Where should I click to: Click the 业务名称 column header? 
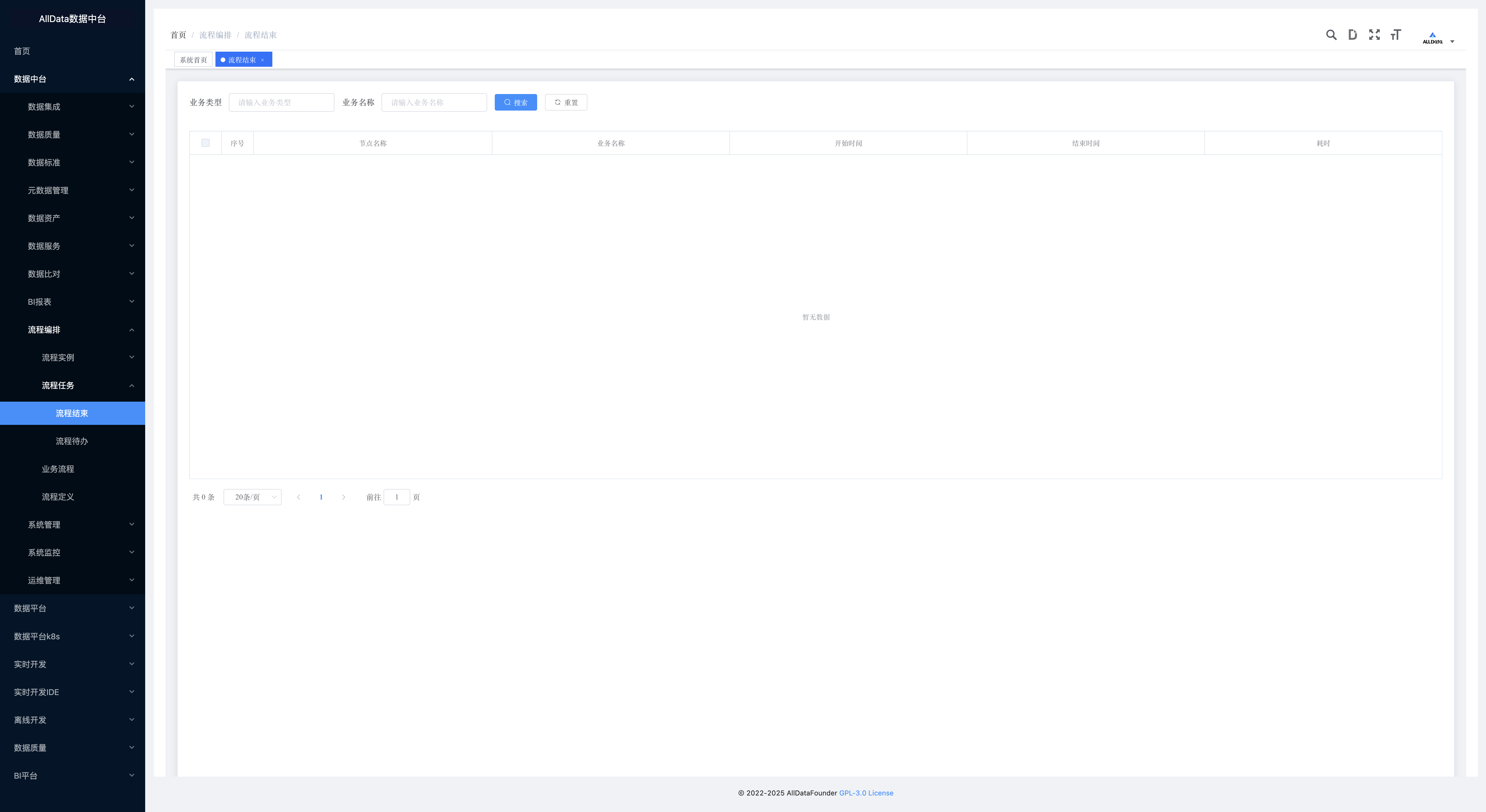coord(611,143)
